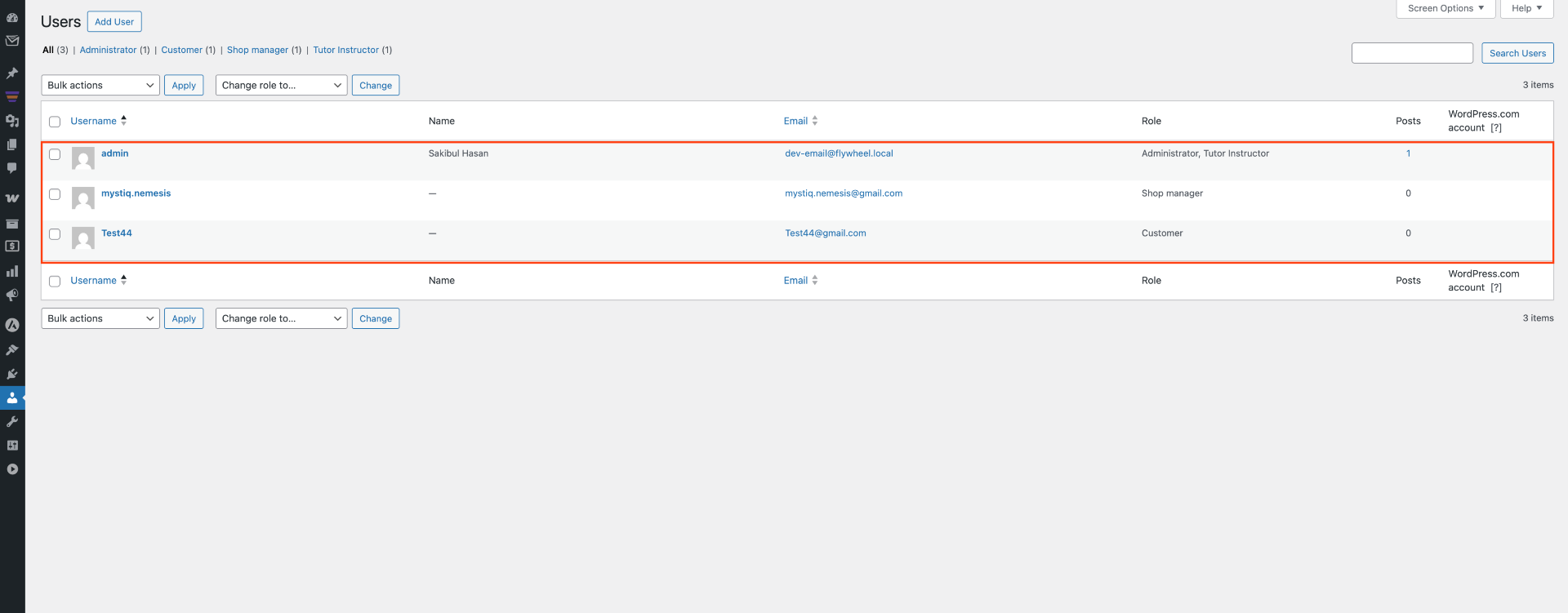Click the Sakibul Hasan name cell
The height and width of the screenshot is (613, 1568).
458,153
